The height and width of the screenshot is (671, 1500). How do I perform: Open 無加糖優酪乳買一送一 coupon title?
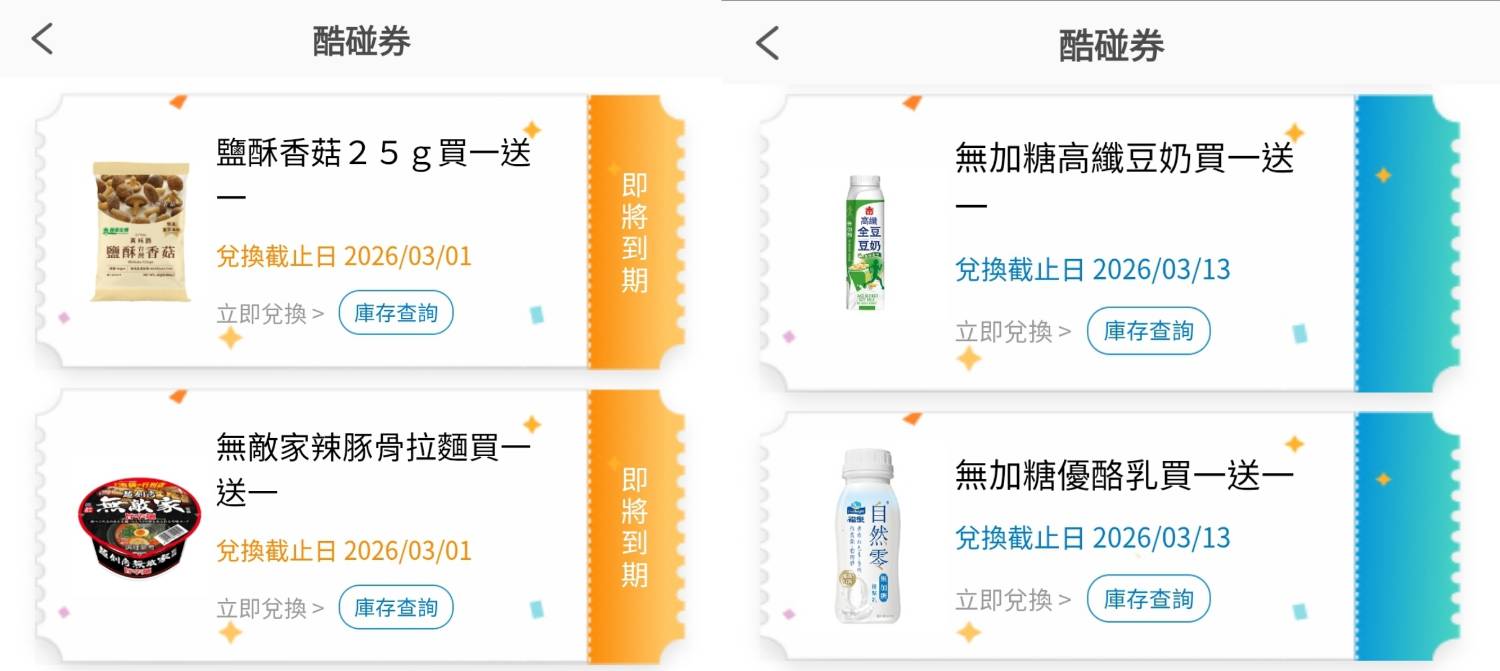tap(1125, 474)
